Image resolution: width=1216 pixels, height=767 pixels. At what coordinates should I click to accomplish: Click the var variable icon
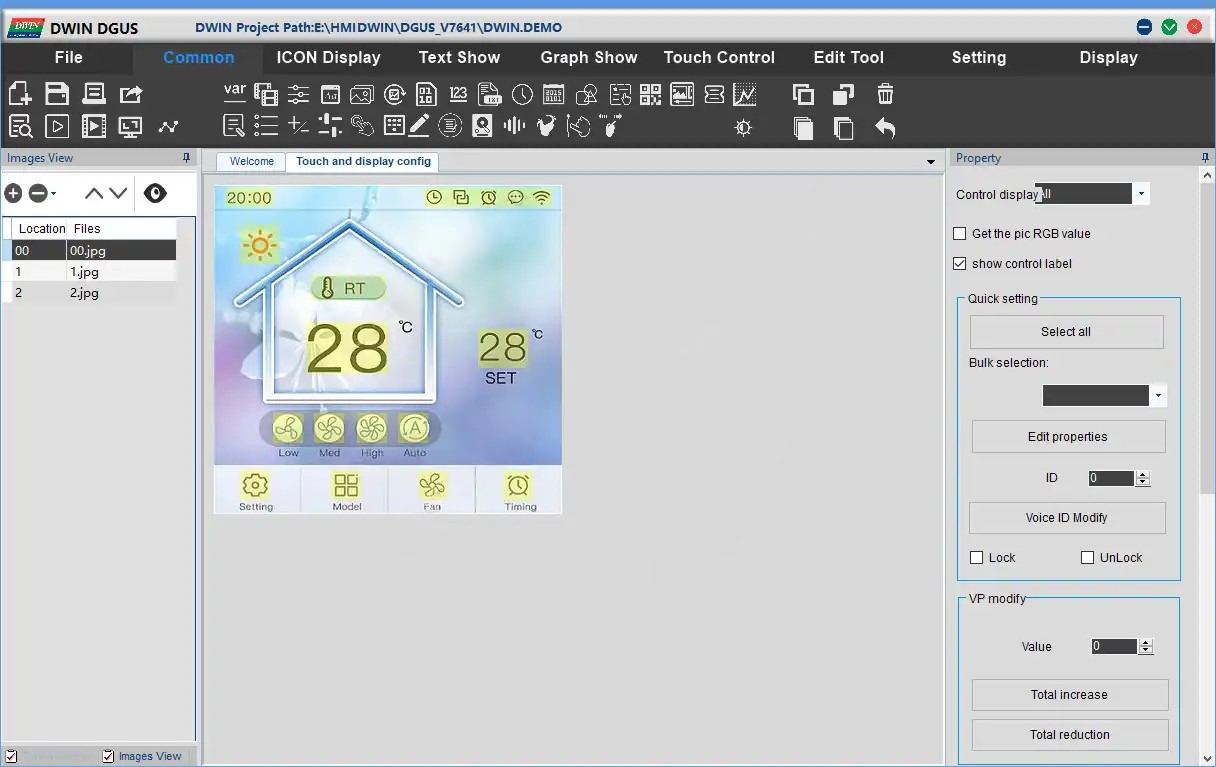click(x=235, y=92)
